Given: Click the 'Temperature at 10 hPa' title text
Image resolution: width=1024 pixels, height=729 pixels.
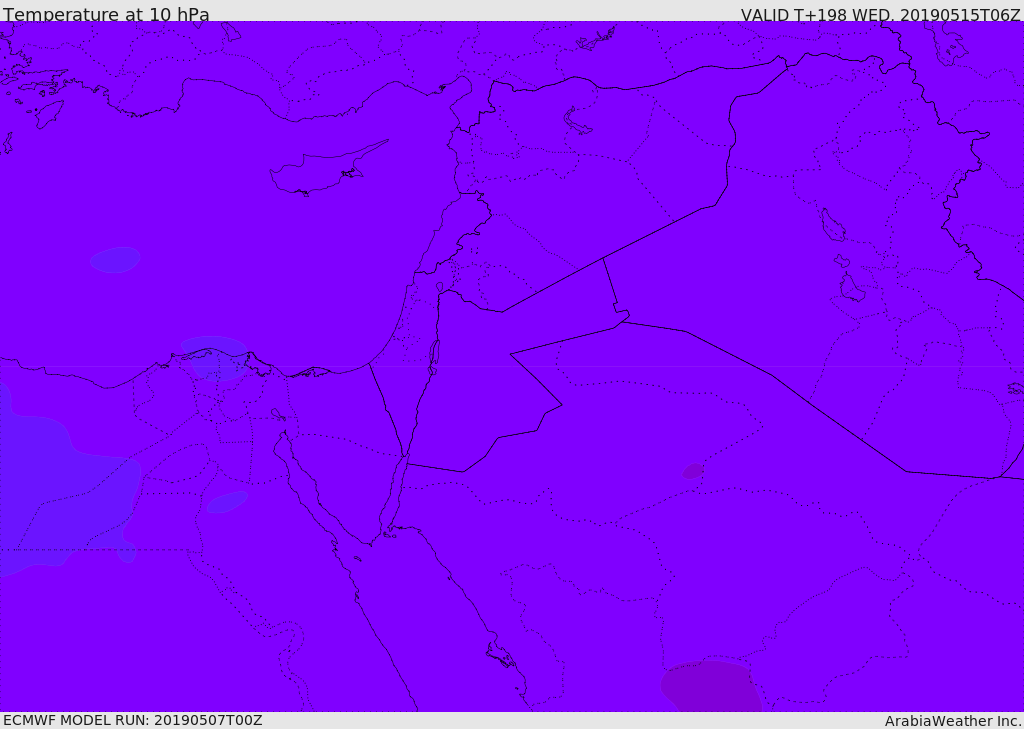Looking at the screenshot, I should point(106,14).
